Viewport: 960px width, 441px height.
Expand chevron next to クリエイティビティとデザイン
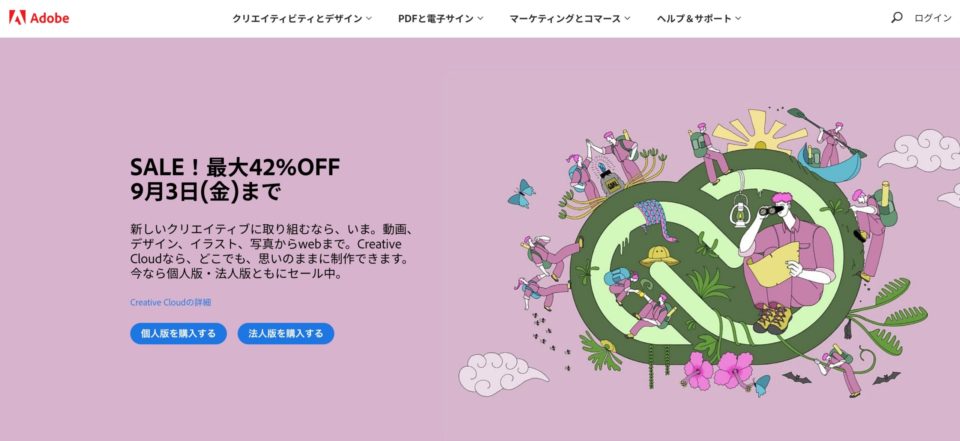click(x=369, y=18)
